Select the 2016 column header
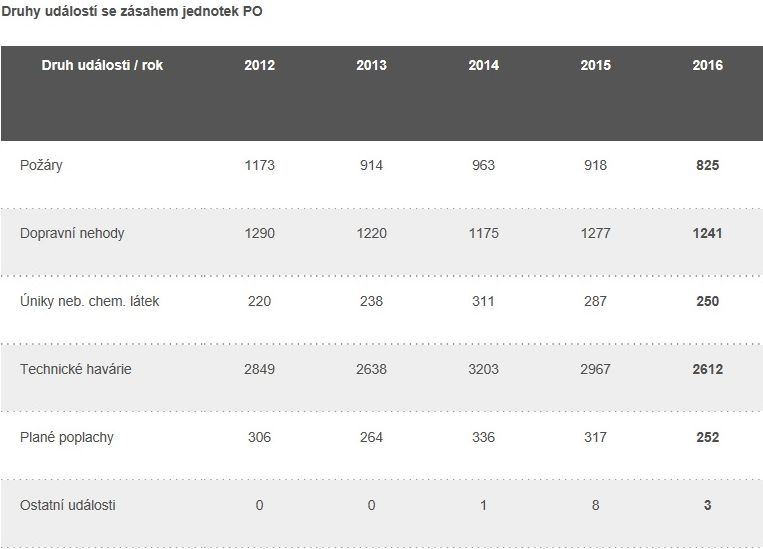 coord(708,65)
